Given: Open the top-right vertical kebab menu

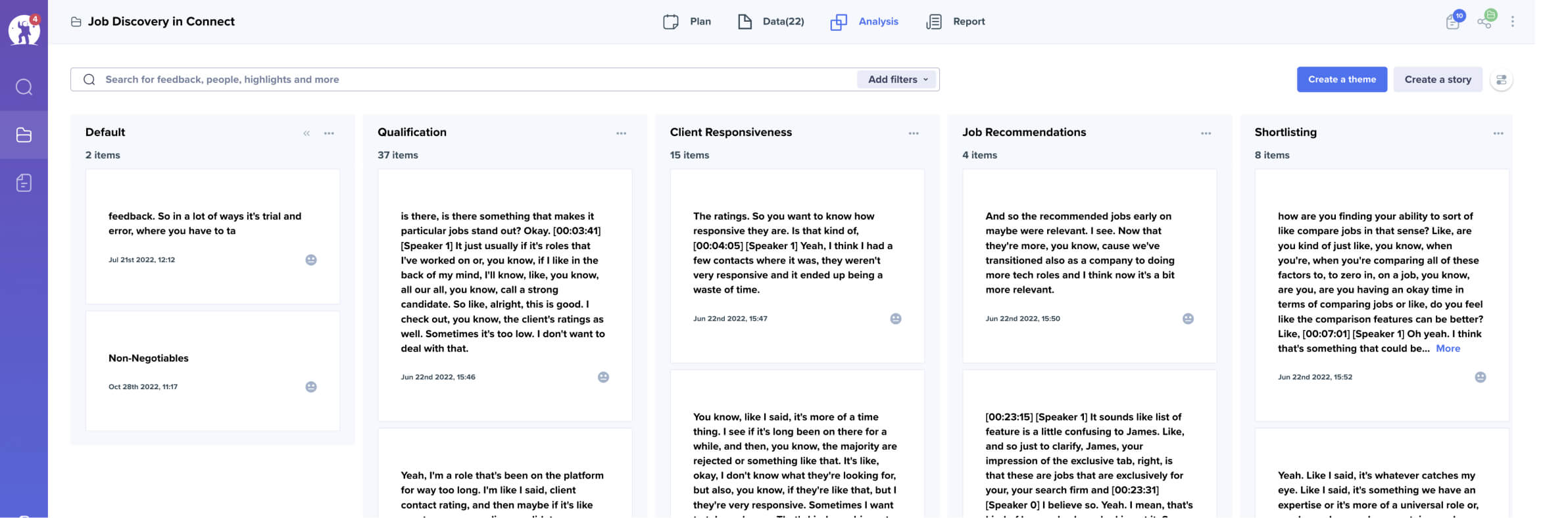Looking at the screenshot, I should (1513, 22).
